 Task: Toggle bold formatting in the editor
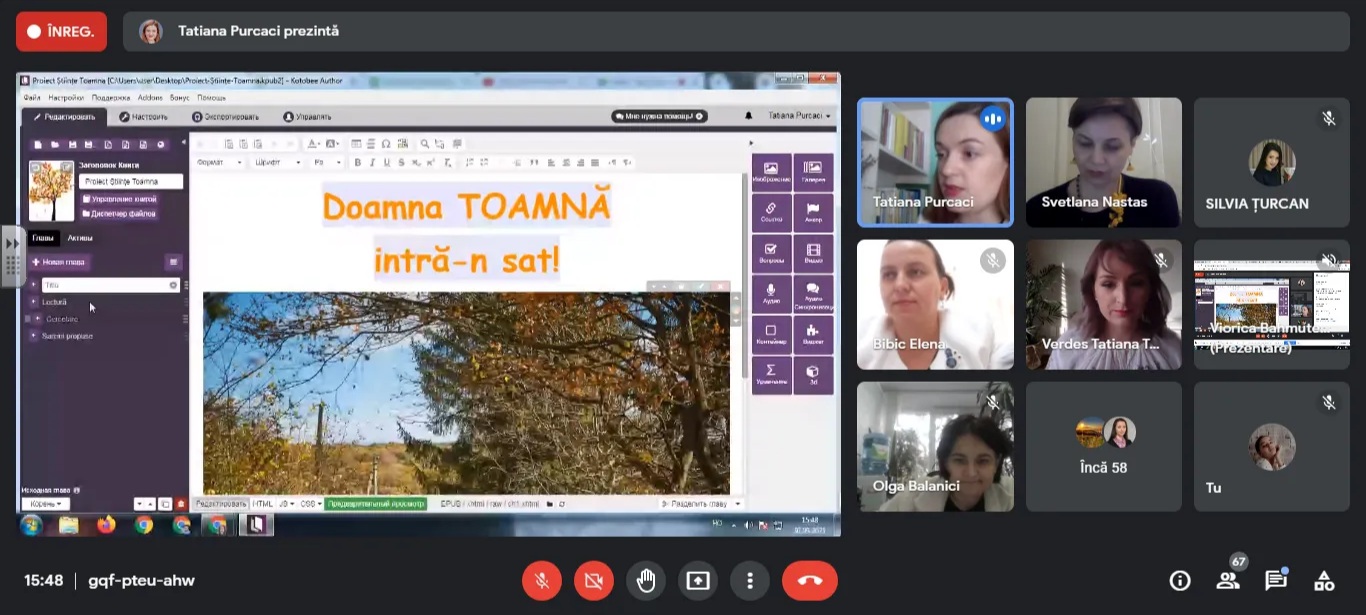click(358, 162)
